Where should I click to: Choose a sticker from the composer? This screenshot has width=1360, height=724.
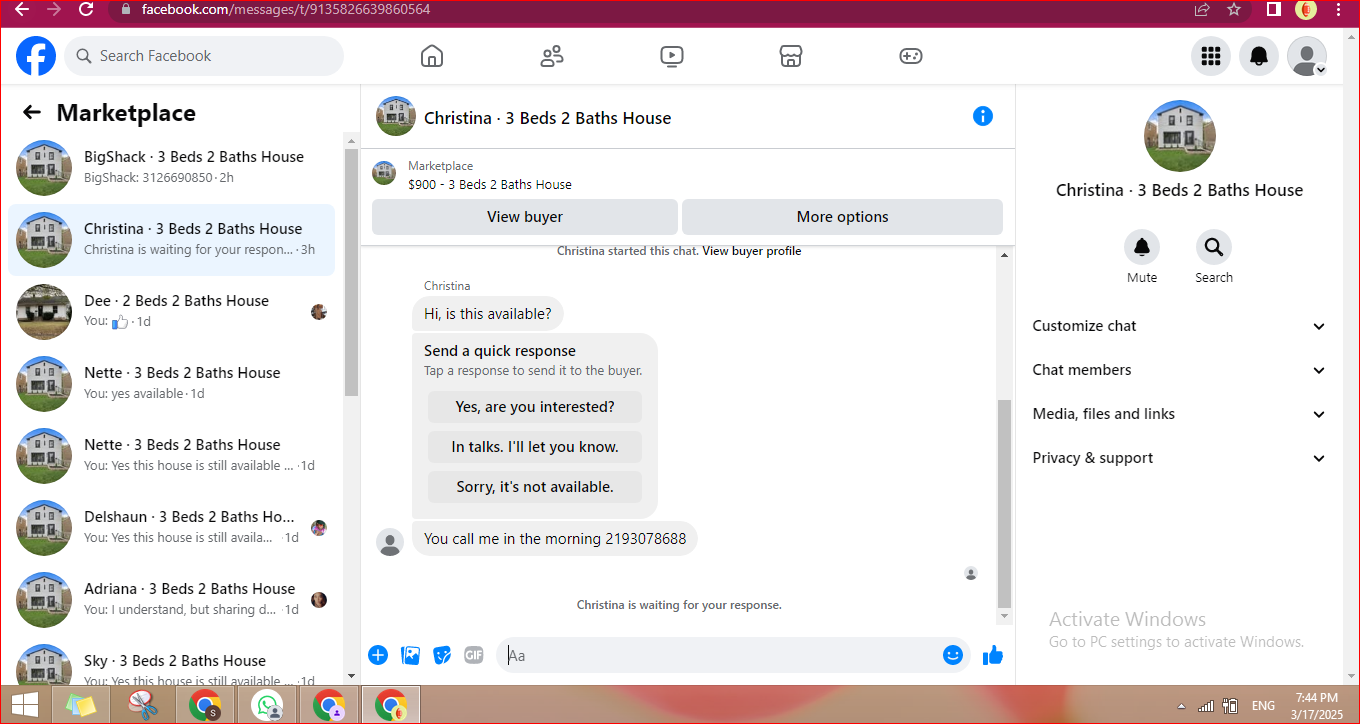(x=442, y=655)
